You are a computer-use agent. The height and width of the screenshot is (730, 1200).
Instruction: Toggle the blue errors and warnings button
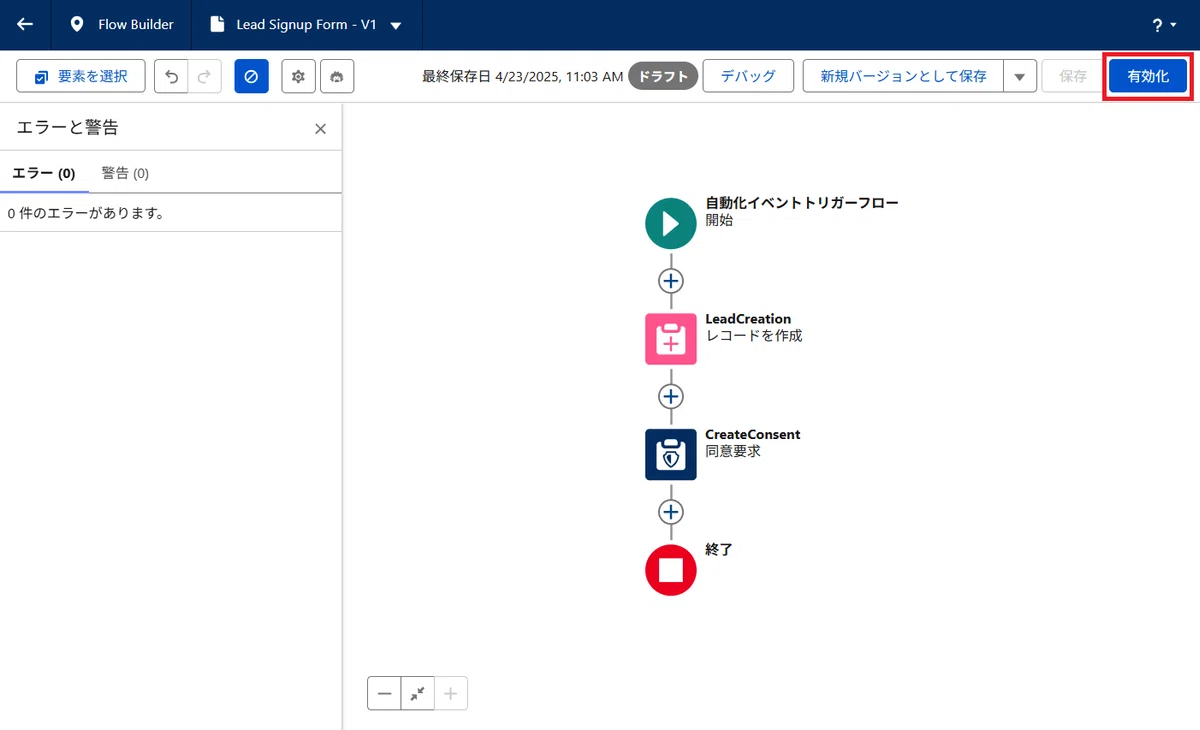coord(252,76)
